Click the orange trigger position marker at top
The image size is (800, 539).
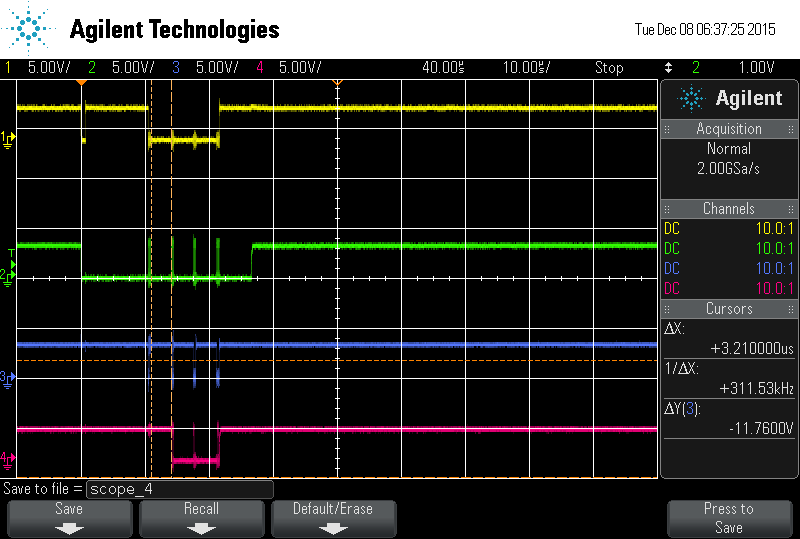pos(82,82)
